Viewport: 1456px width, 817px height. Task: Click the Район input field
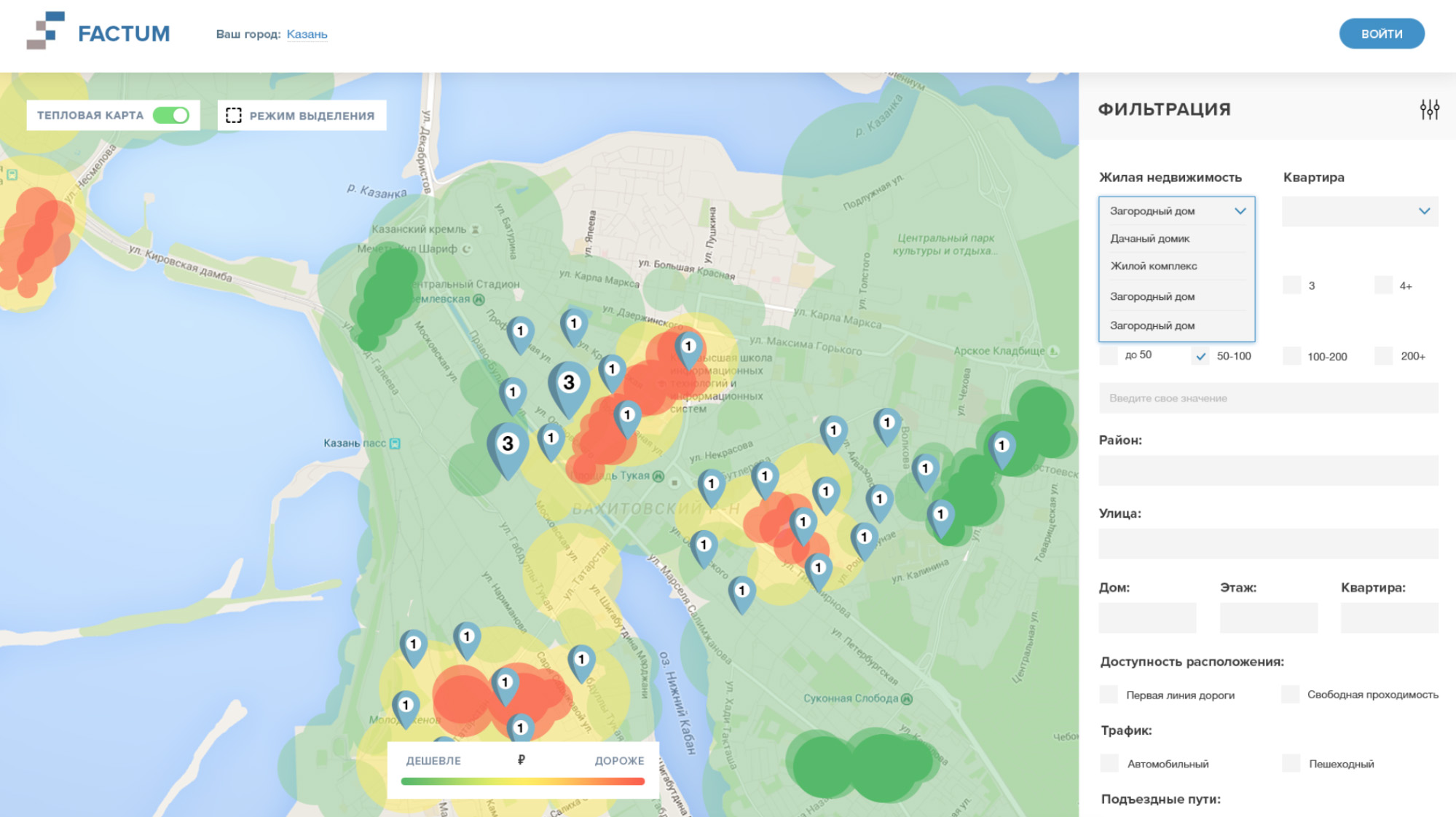(1268, 470)
